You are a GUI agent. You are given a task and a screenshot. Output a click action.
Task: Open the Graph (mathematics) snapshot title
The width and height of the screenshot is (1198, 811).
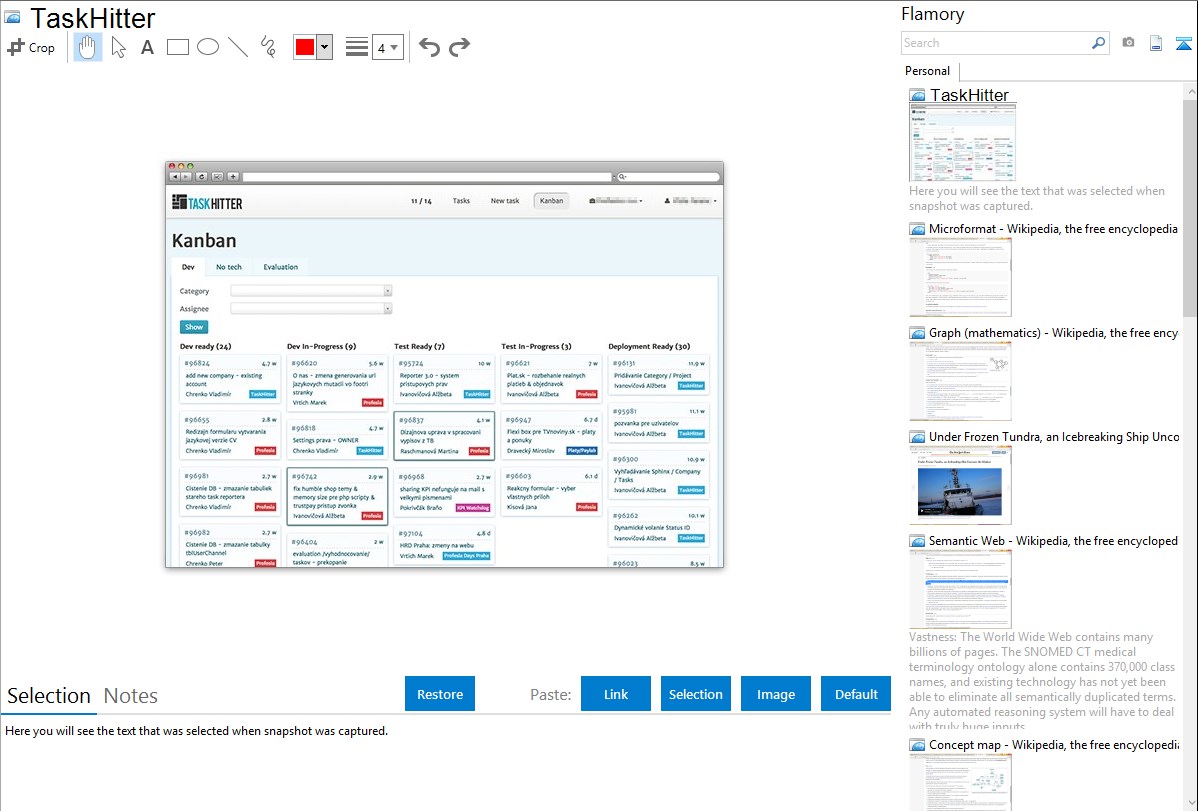1053,333
